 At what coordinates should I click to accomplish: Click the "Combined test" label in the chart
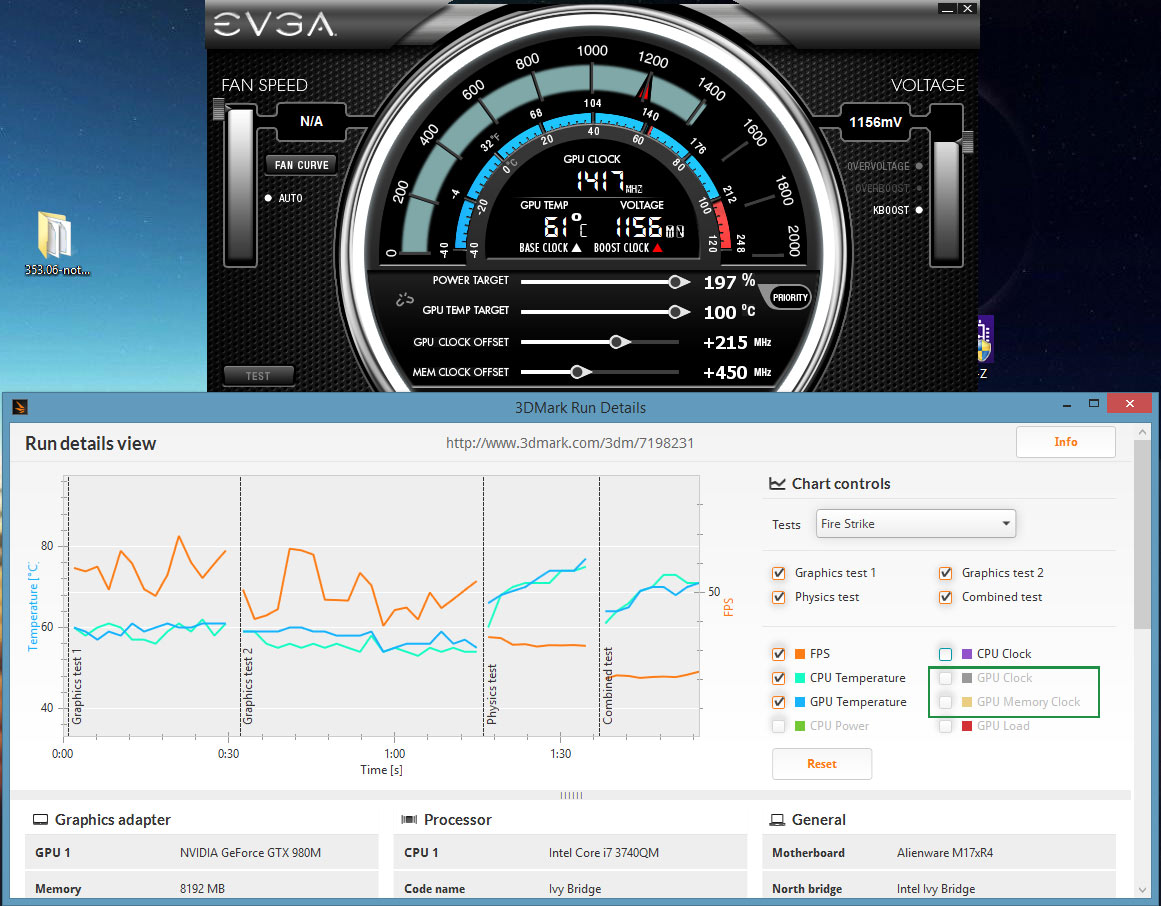coord(608,685)
